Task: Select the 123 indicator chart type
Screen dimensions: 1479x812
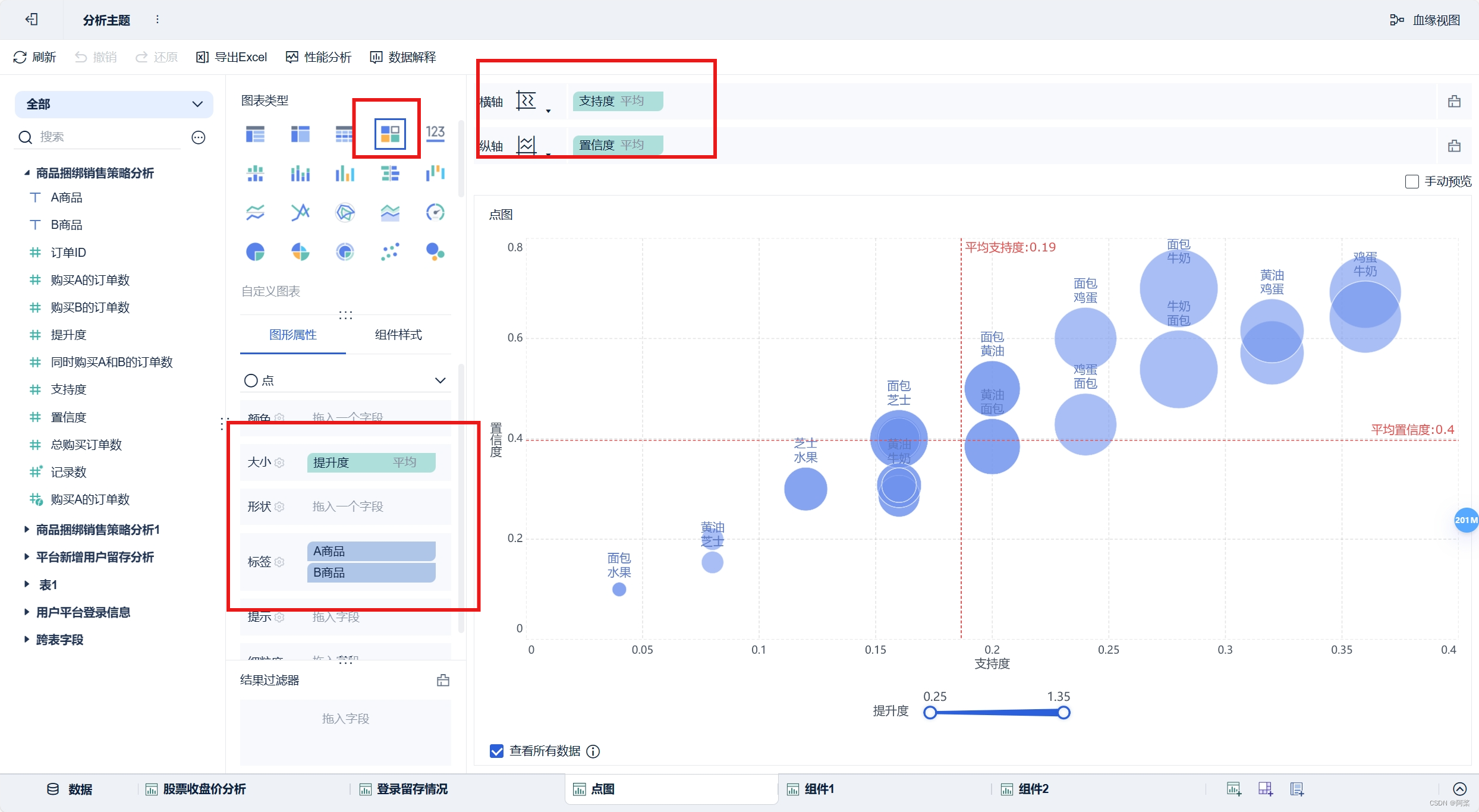Action: (436, 133)
